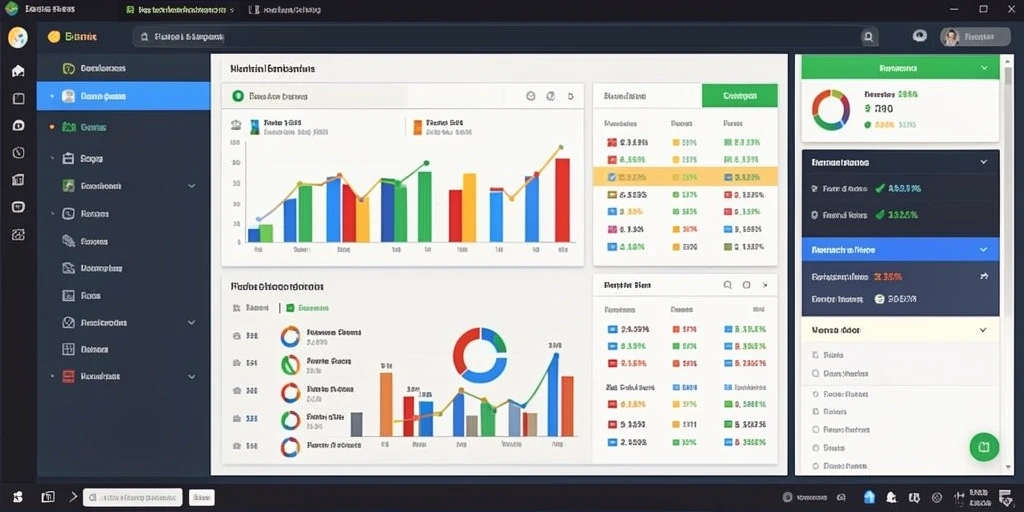Click the first circular icon in bar chart header

coord(531,96)
